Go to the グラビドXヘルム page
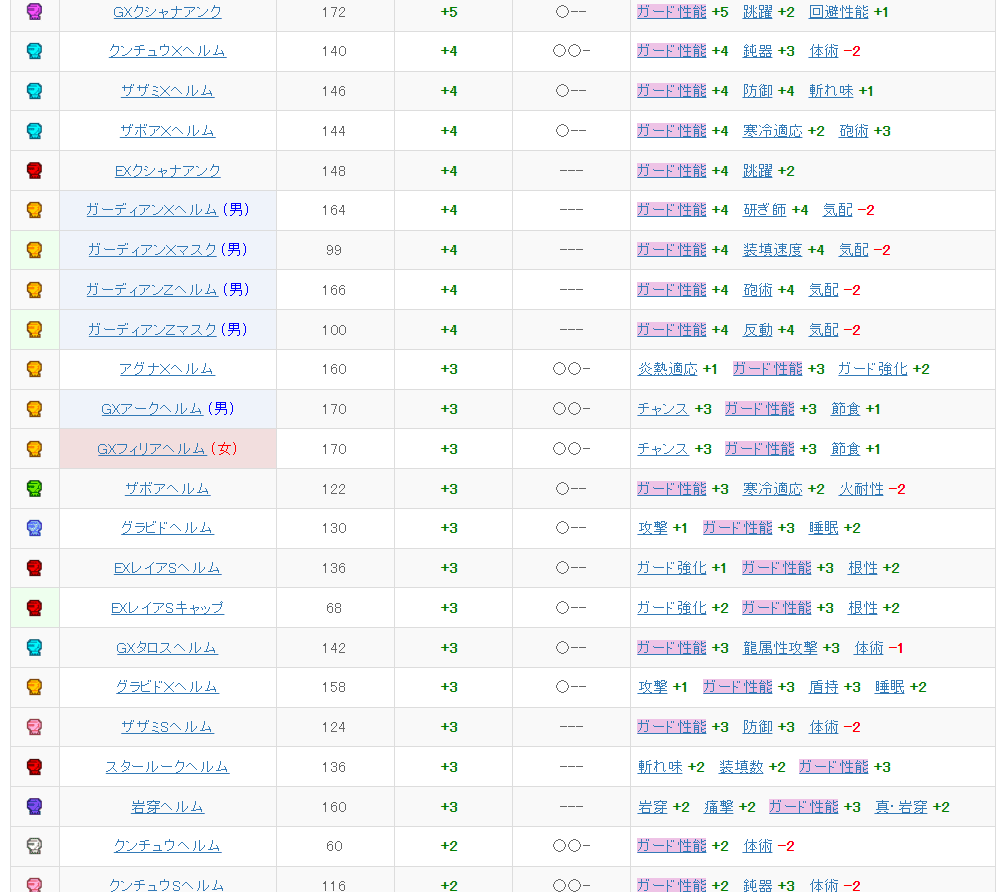This screenshot has width=1004, height=892. 167,687
